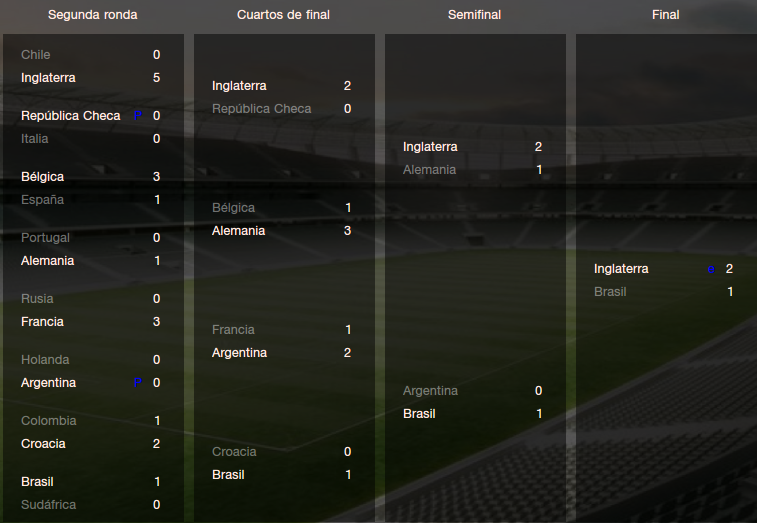Open Sudáfrica team link

coord(48,505)
